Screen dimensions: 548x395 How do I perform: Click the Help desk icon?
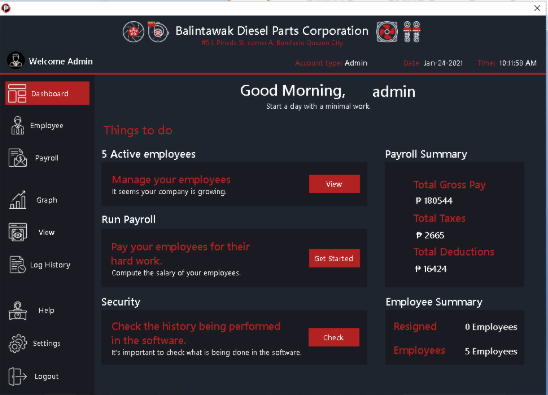(x=17, y=311)
